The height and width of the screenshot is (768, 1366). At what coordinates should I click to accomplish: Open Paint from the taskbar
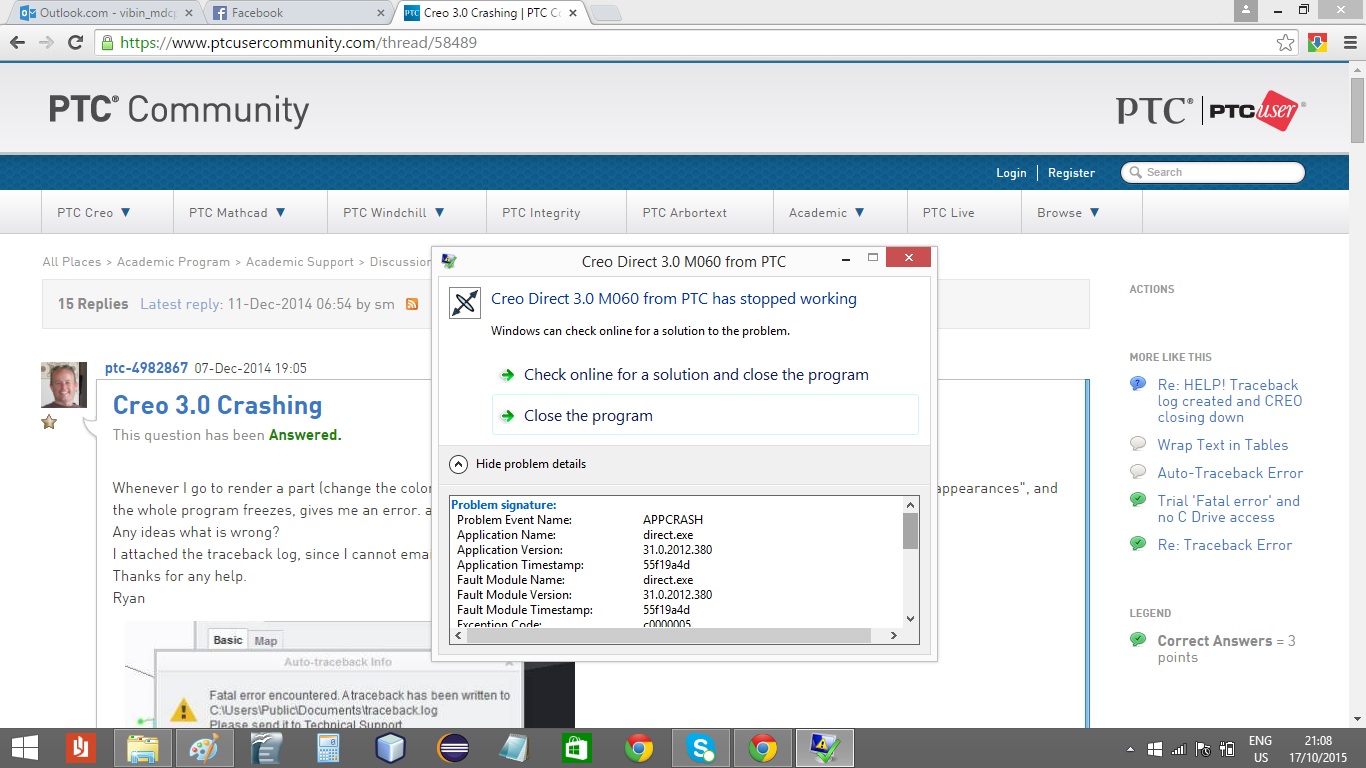203,747
